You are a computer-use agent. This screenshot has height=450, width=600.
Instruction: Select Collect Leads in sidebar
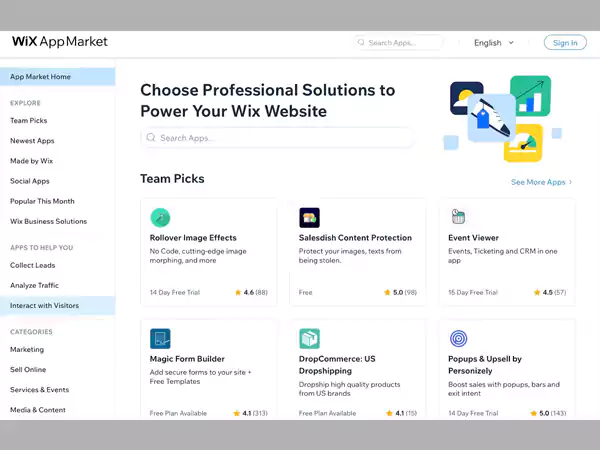[33, 265]
